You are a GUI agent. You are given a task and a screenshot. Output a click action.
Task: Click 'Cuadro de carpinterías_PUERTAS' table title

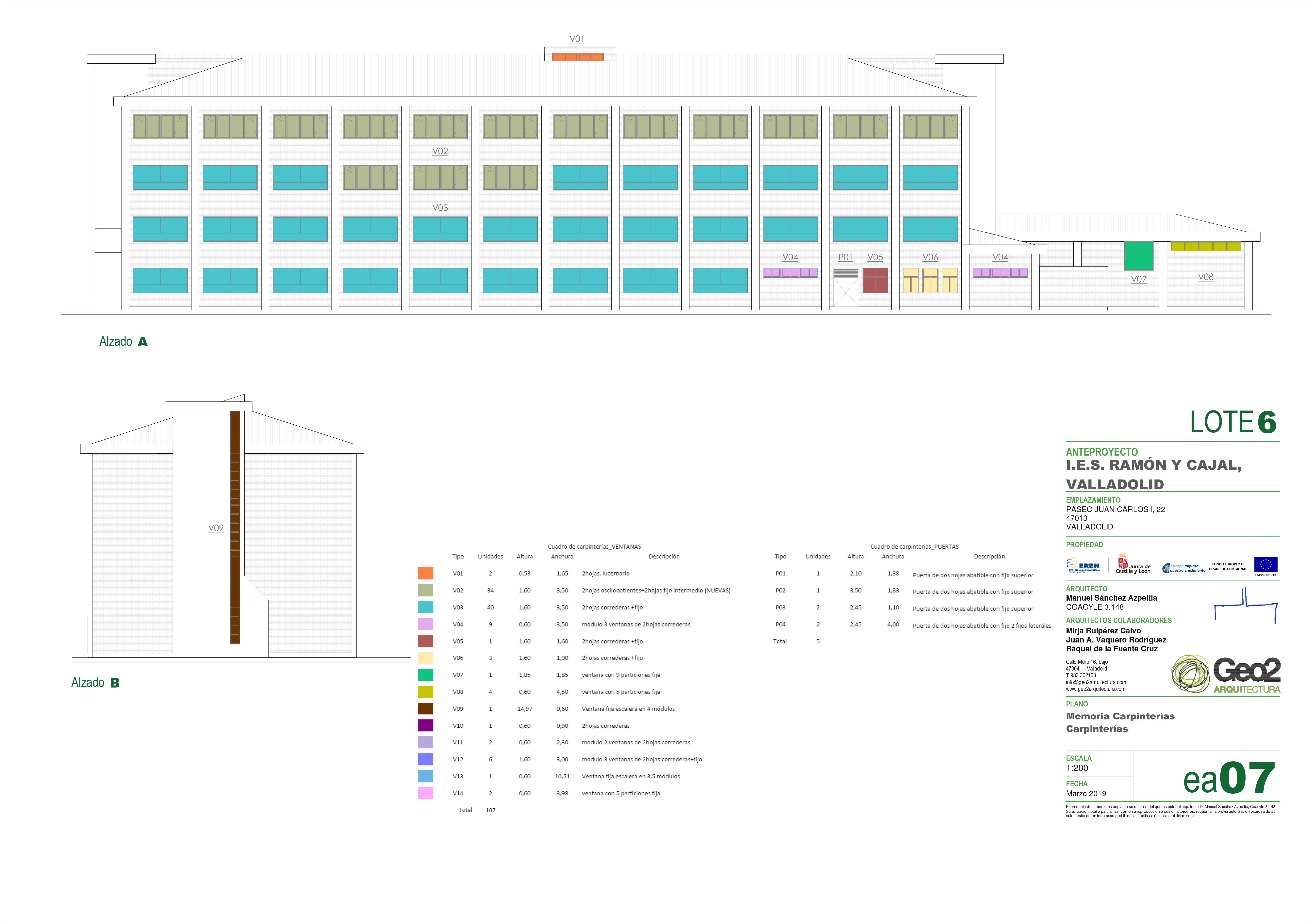click(914, 547)
